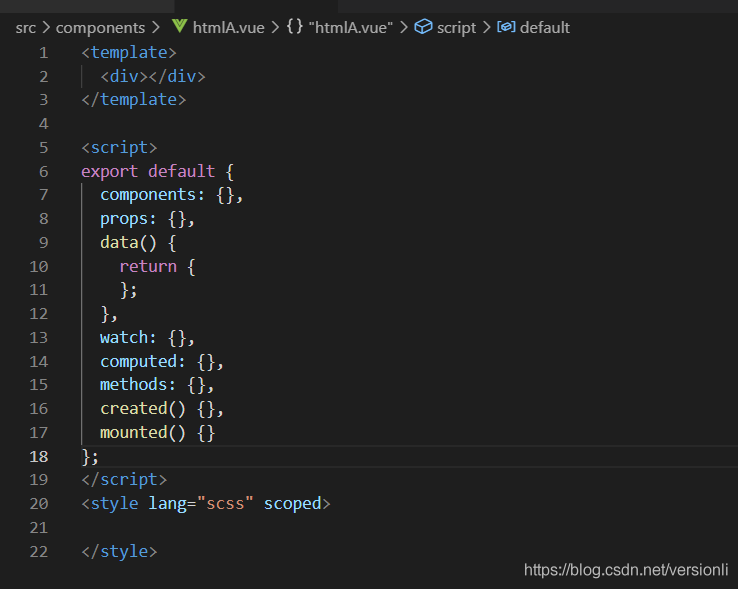Click the "scss" string in style tag
Screen dimensions: 738x589
225,504
